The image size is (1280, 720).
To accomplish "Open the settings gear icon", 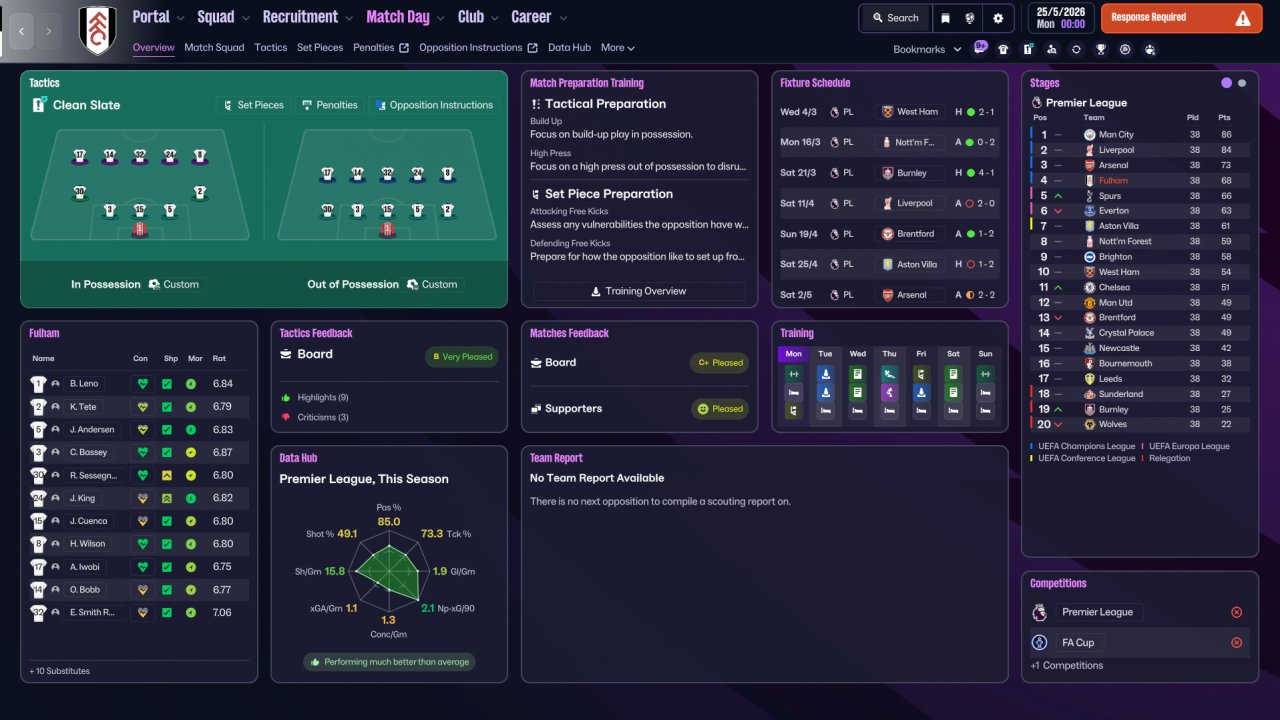I will [x=998, y=18].
